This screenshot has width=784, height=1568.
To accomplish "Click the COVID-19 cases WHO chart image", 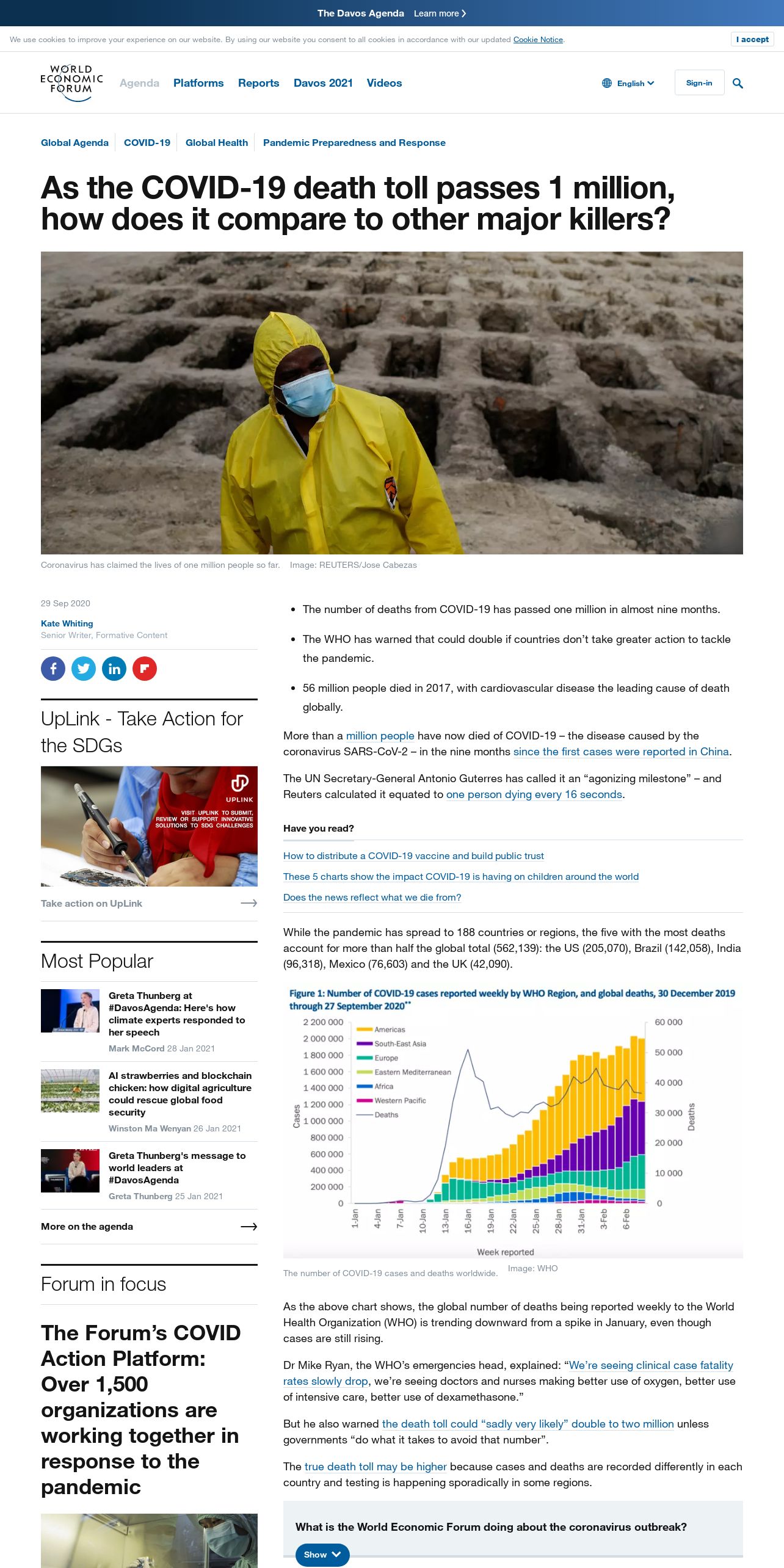I will (x=513, y=1121).
